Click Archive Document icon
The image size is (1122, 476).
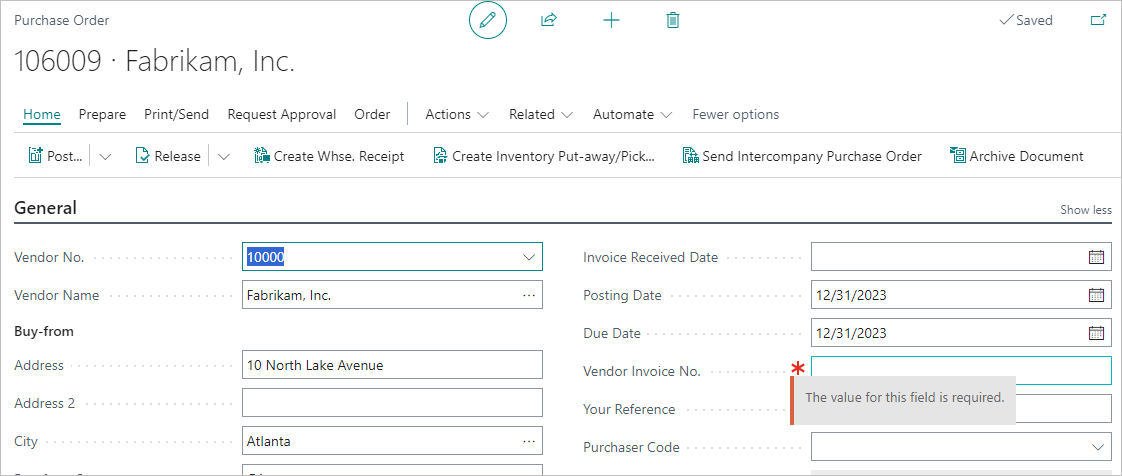point(957,155)
